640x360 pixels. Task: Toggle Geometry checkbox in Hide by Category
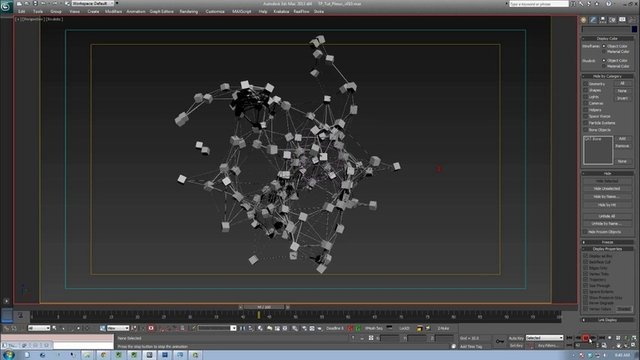pos(586,84)
